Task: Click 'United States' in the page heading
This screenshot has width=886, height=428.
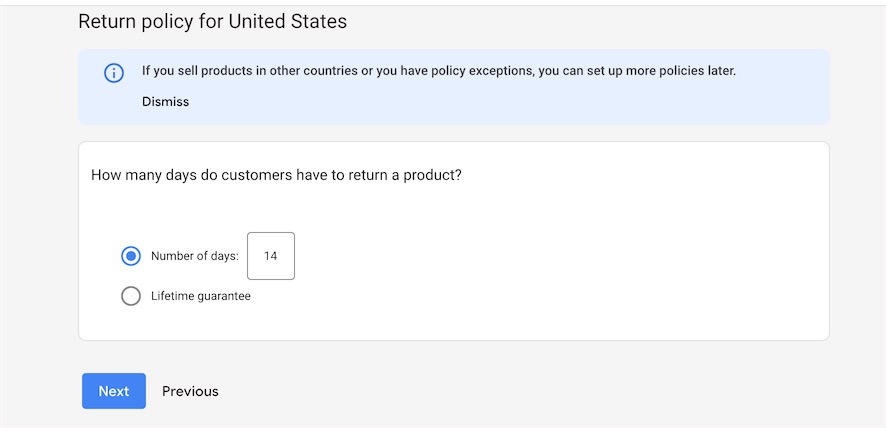Action: tap(288, 21)
